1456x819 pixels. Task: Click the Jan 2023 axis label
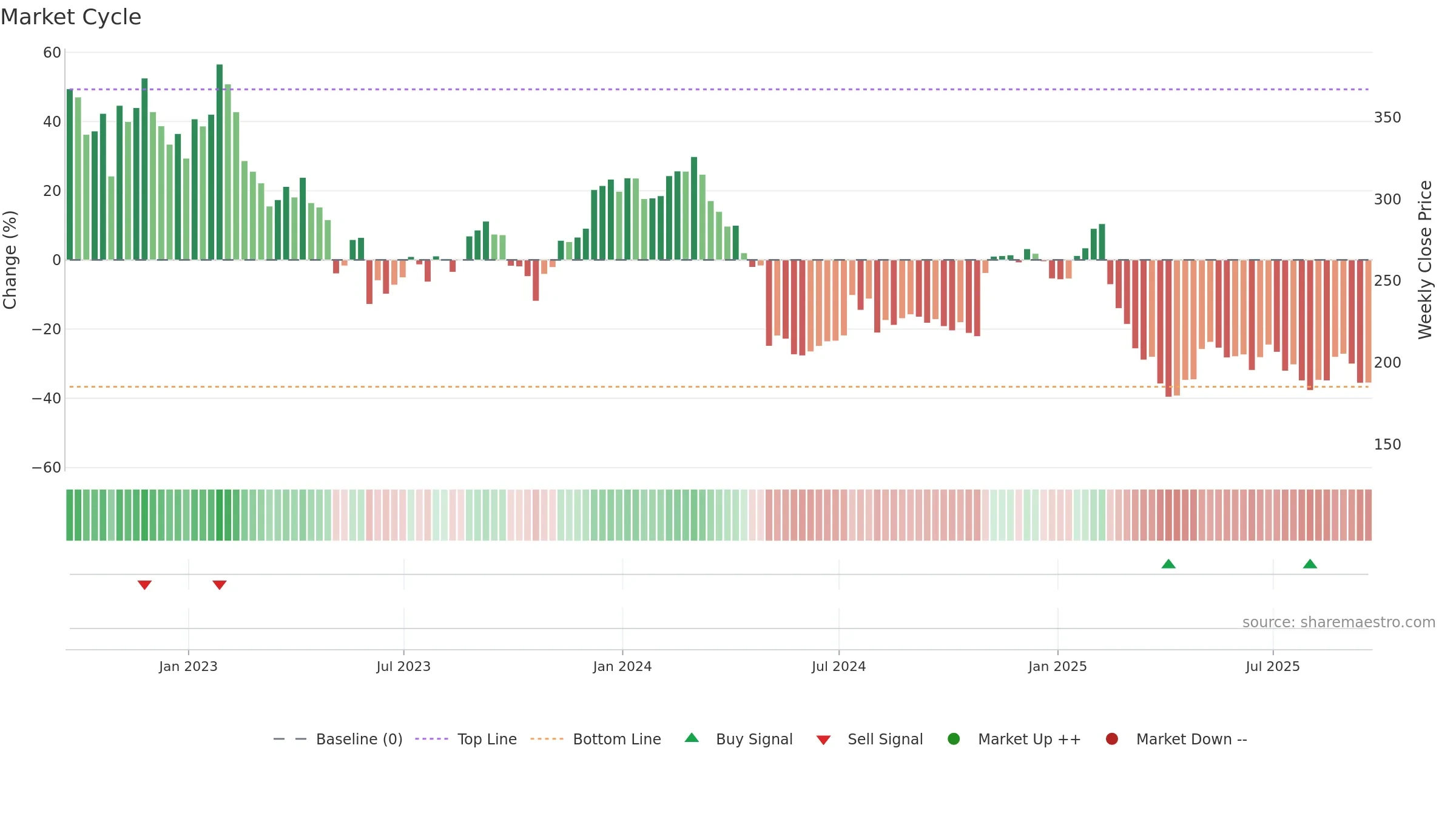pos(188,666)
